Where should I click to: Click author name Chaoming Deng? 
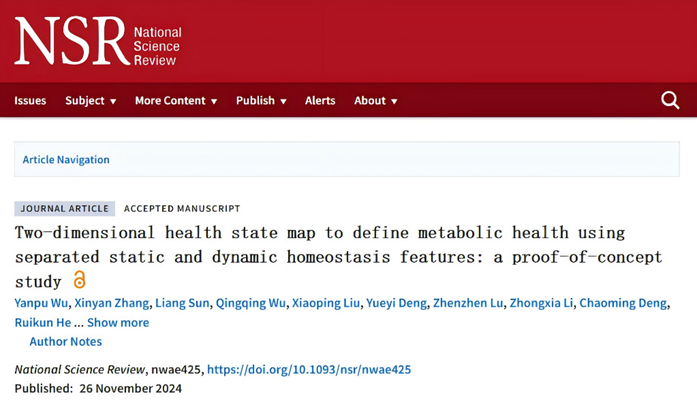pos(623,303)
